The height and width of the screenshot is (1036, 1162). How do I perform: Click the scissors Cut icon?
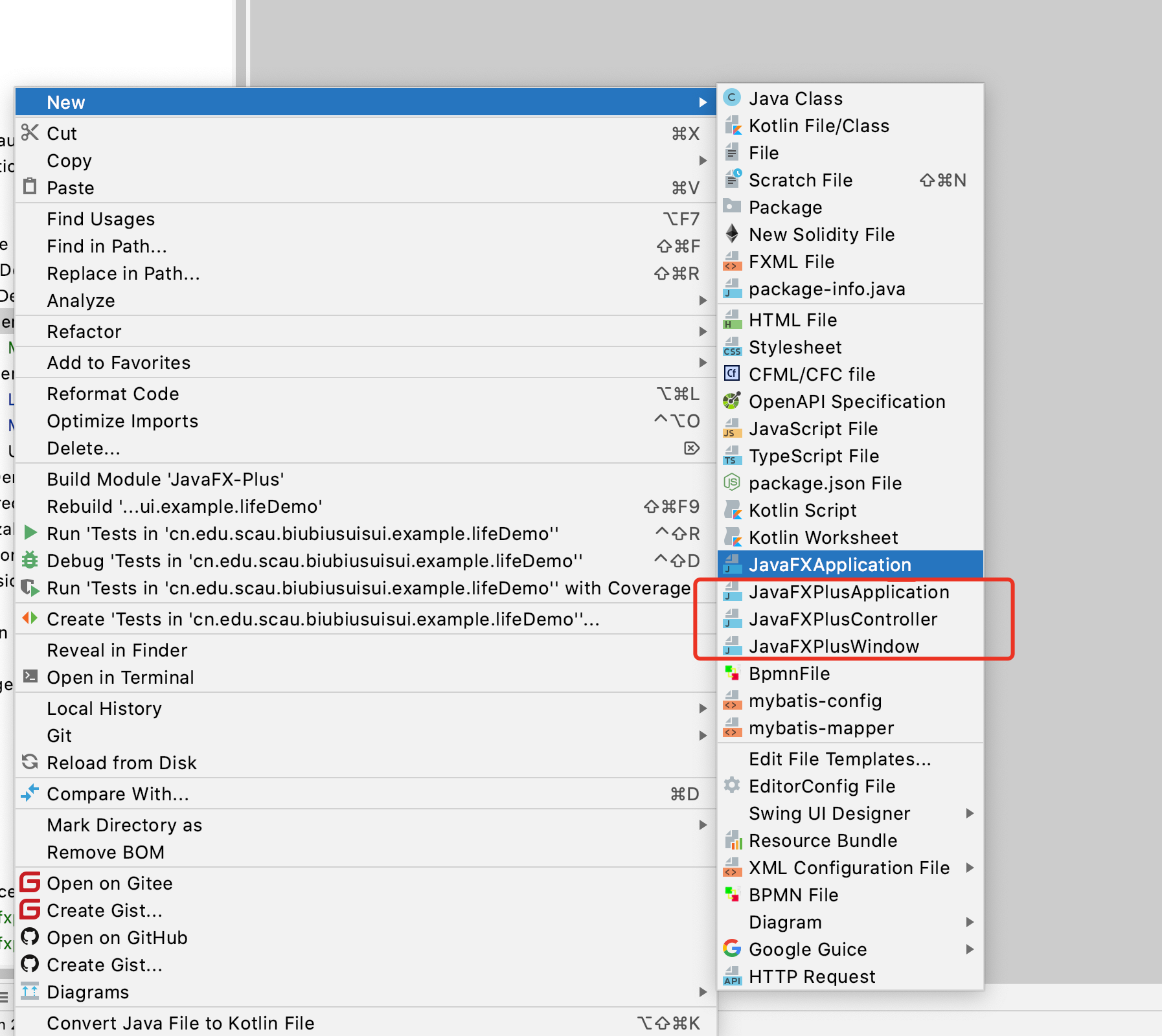(x=30, y=133)
